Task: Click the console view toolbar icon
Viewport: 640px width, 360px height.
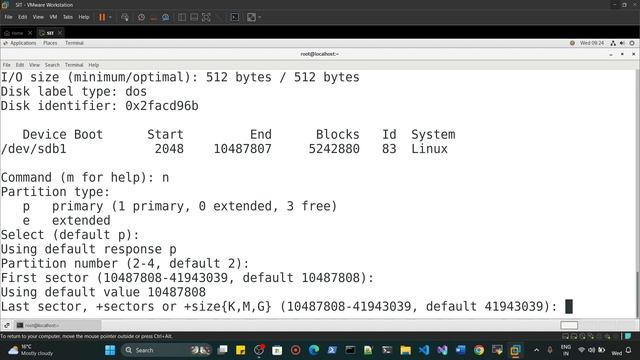Action: click(235, 17)
